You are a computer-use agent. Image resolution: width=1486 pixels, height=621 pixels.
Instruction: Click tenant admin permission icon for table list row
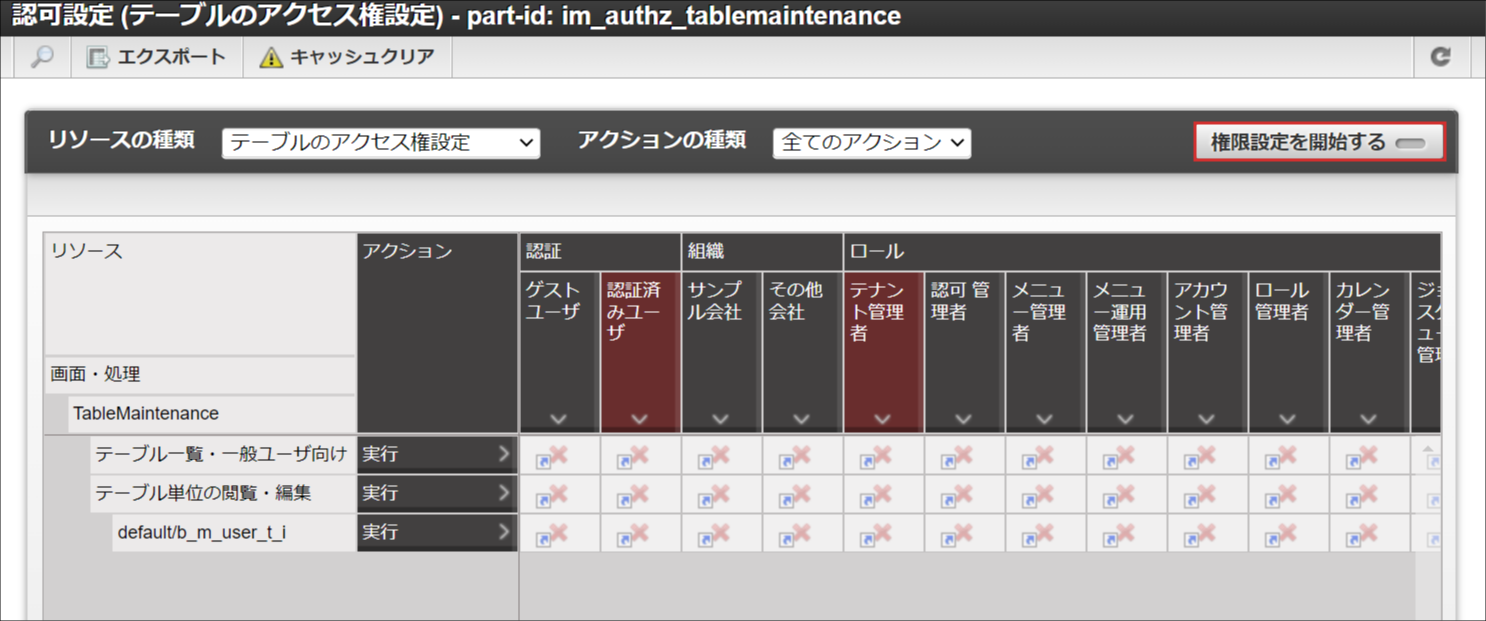875,456
